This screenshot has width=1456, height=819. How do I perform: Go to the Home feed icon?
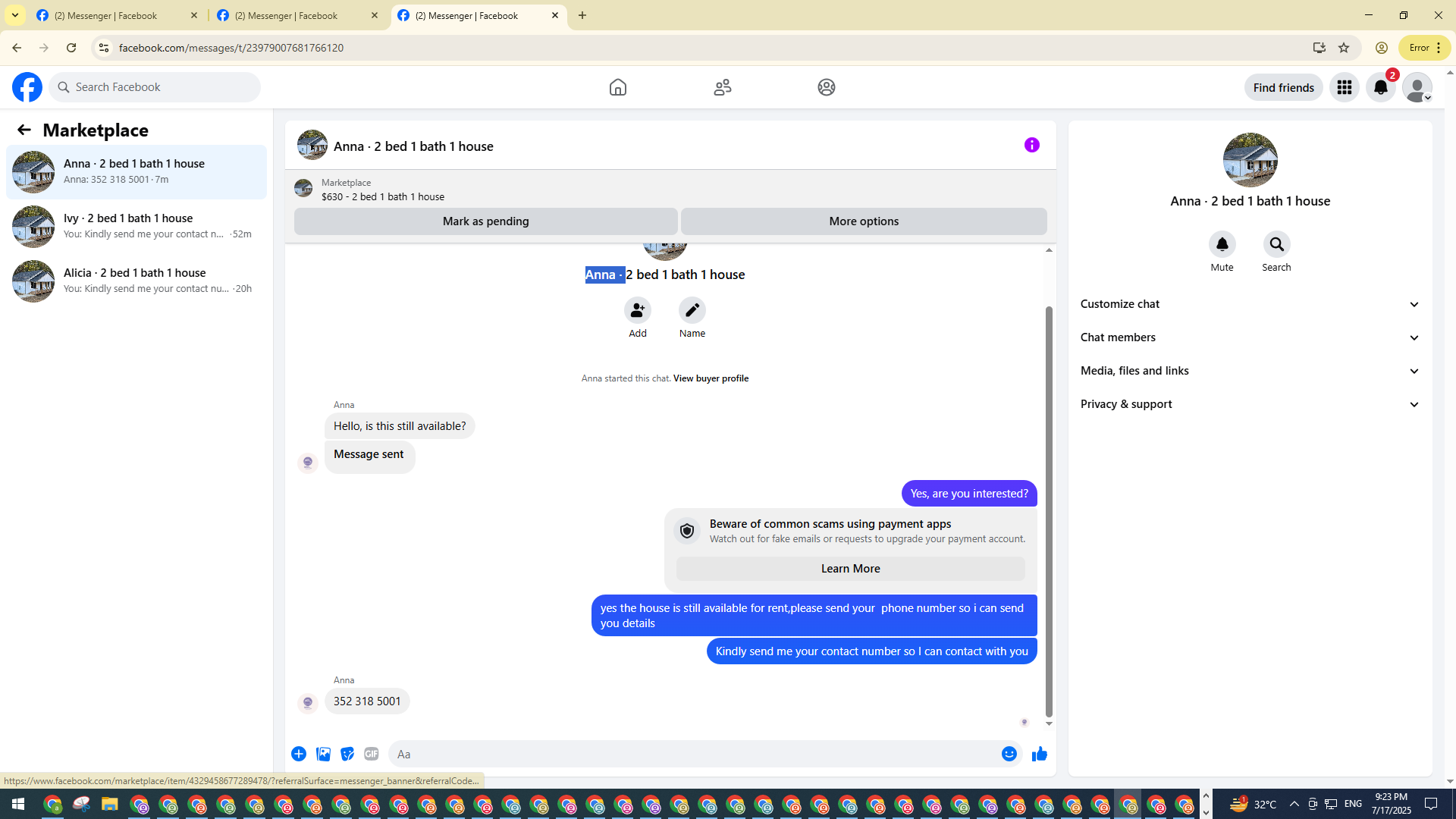point(618,87)
